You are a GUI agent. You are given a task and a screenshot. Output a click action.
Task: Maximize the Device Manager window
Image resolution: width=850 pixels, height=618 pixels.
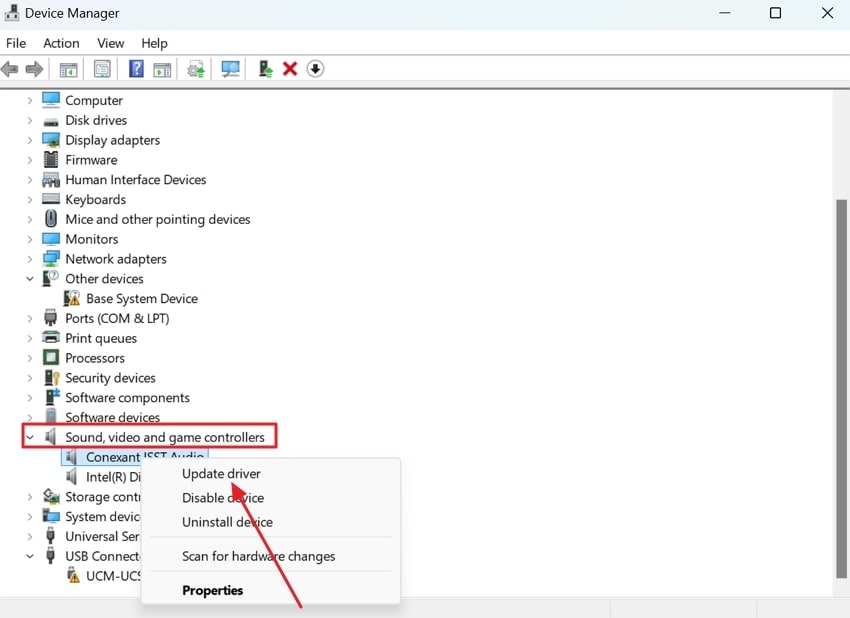[x=775, y=13]
